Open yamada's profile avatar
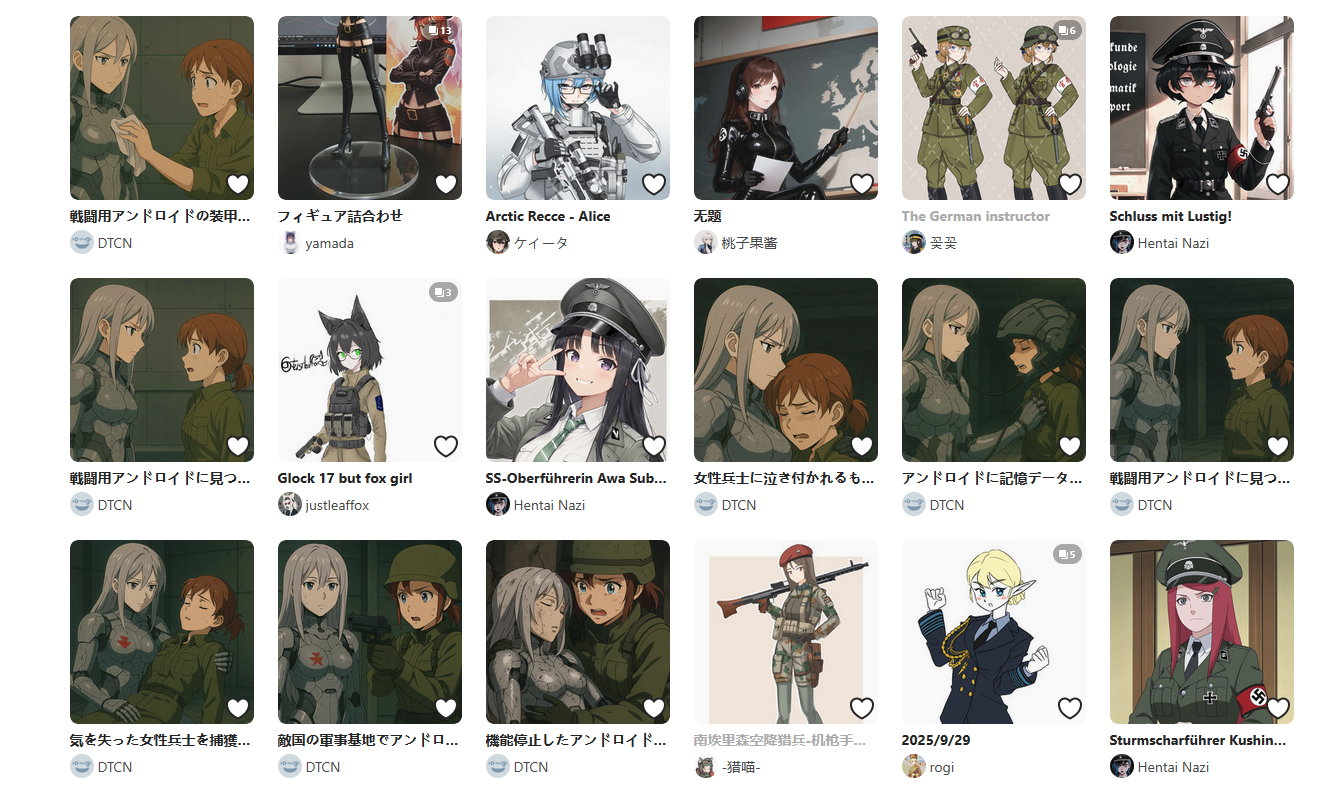The height and width of the screenshot is (793, 1337). 290,242
